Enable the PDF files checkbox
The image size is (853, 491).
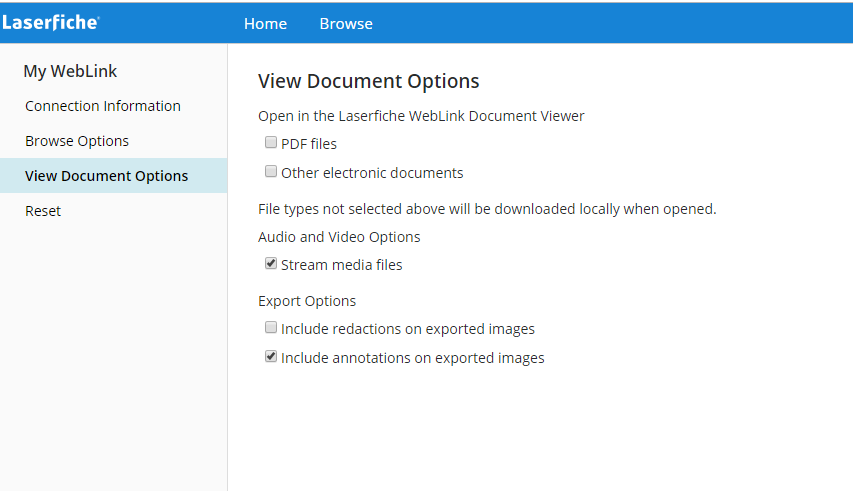(271, 143)
